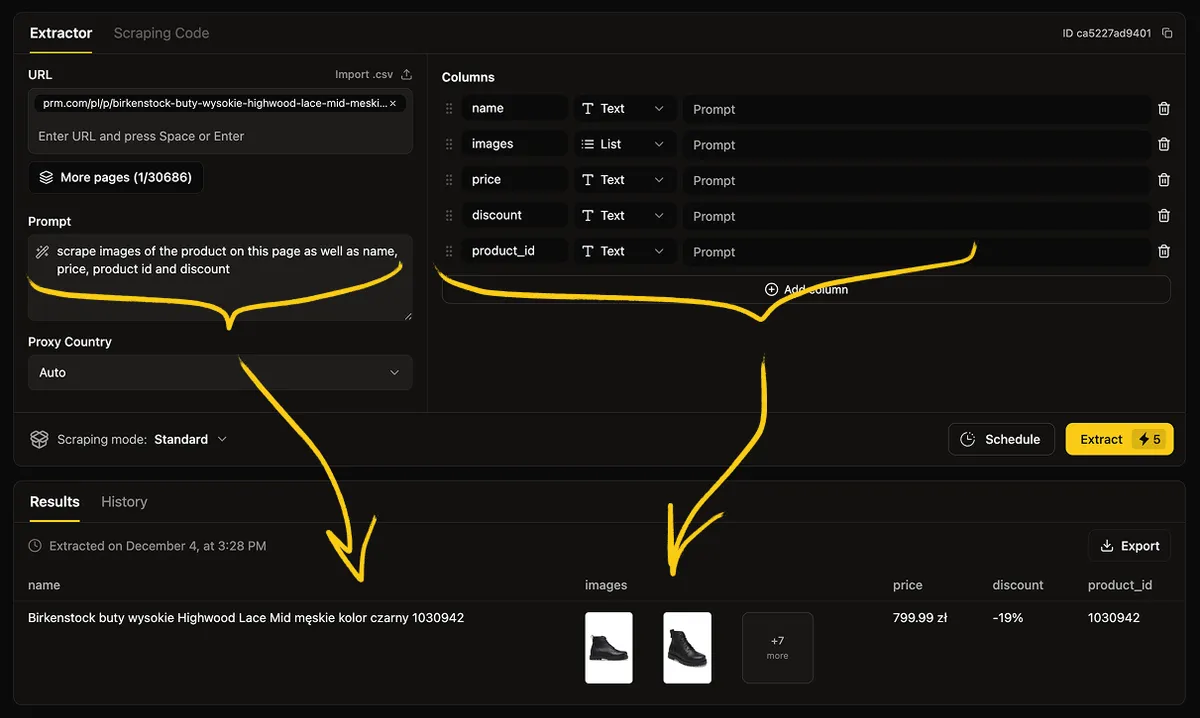Open the List type dropdown for images column
Image resolution: width=1200 pixels, height=718 pixels.
point(623,143)
